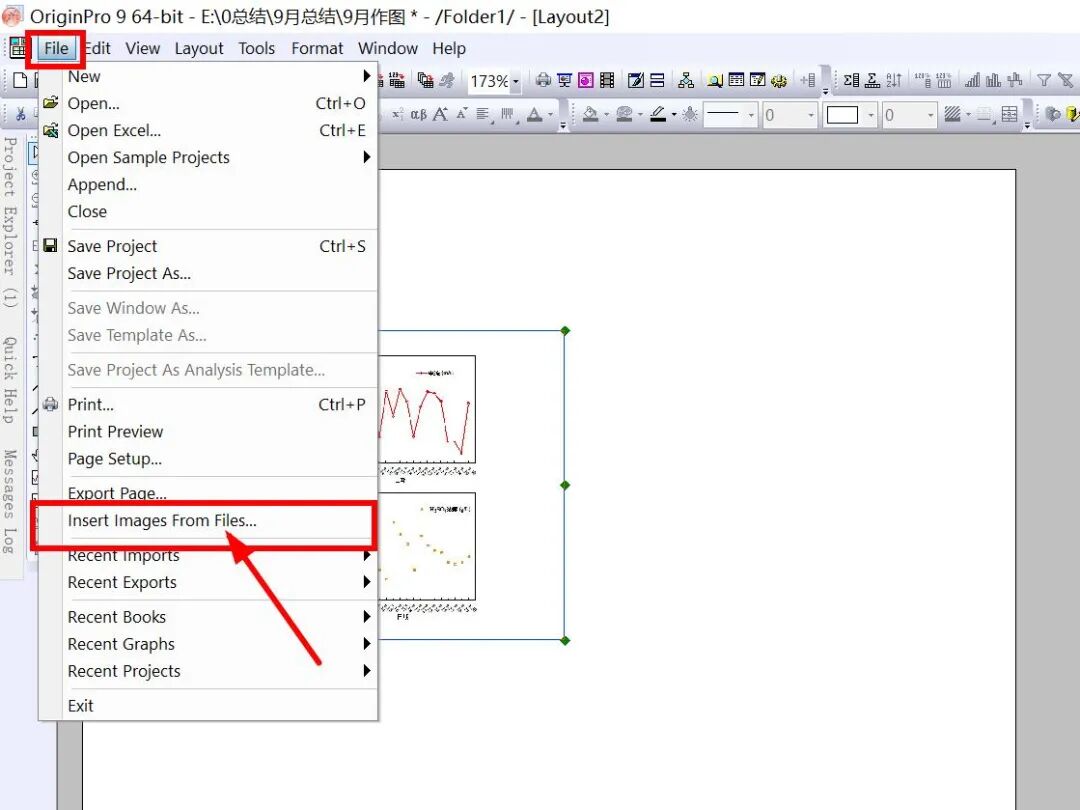Open the Window menu
Screen dimensions: 1080x810
tap(388, 49)
